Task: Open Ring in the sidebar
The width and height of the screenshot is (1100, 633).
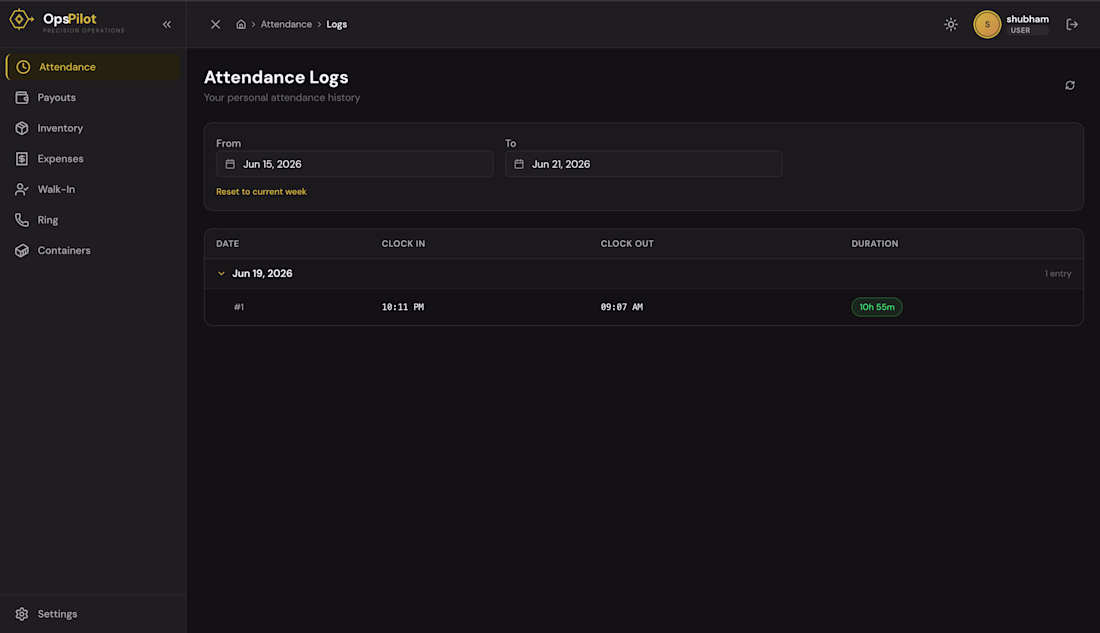Action: [x=93, y=220]
